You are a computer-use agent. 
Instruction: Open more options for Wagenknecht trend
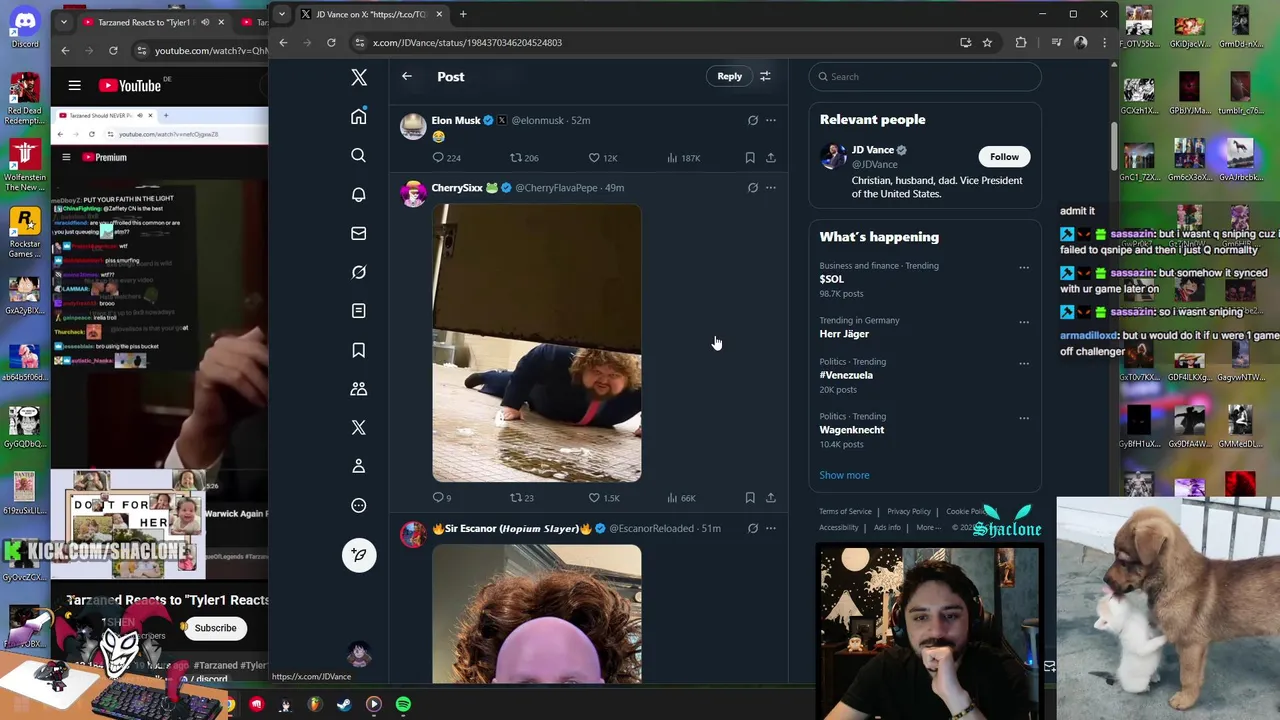coord(1024,418)
